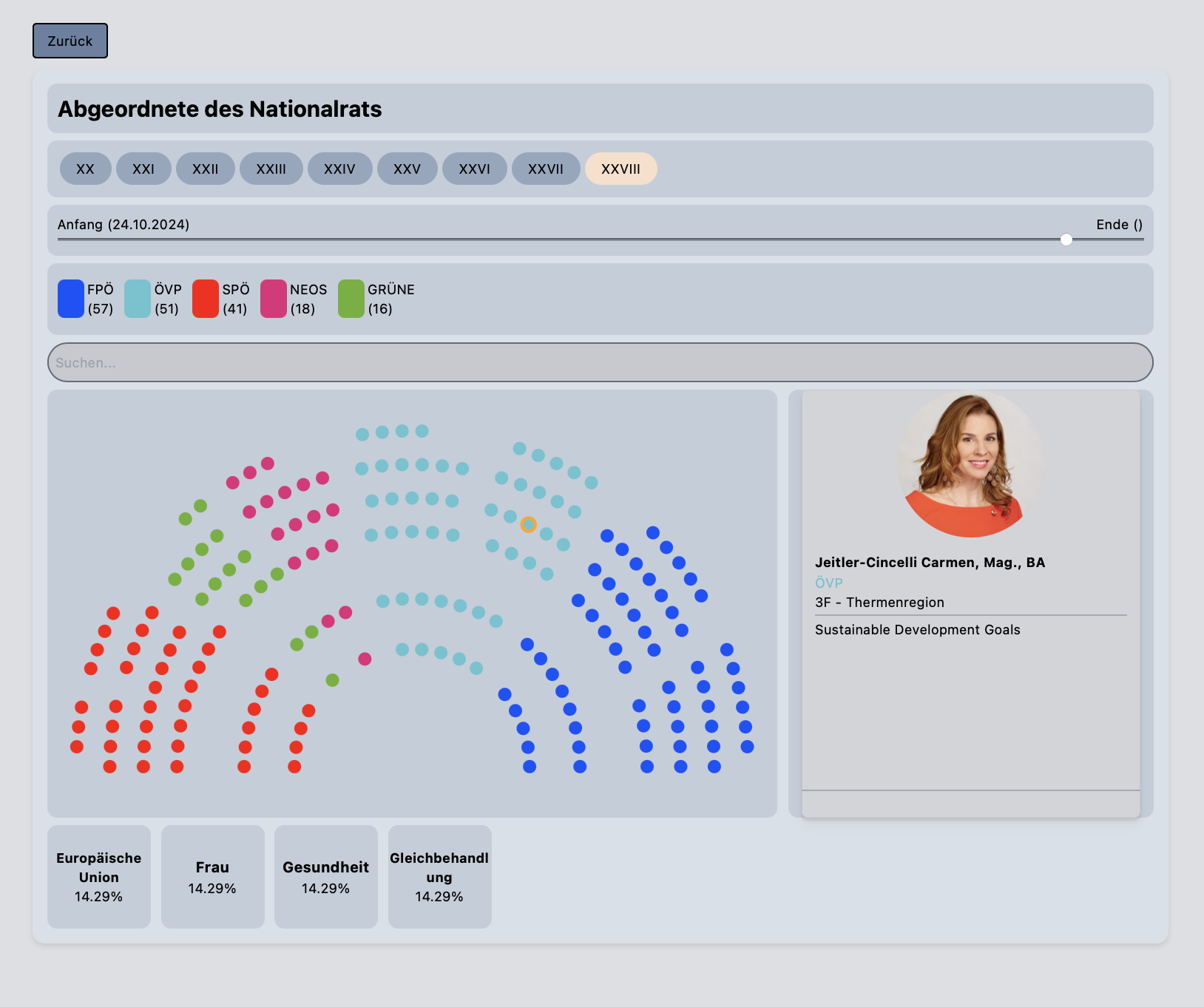Click the pink NEOS color swatch
Viewport: 1204px width, 1007px height.
click(274, 299)
